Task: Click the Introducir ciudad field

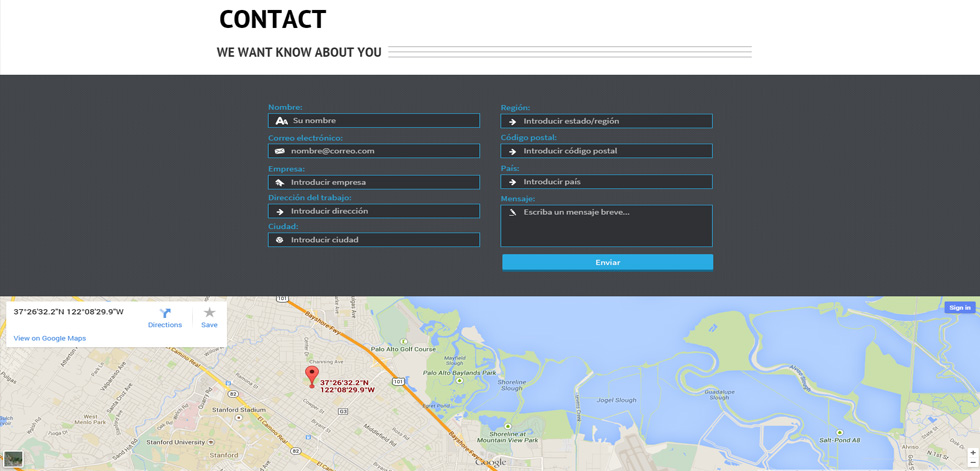Action: 374,240
